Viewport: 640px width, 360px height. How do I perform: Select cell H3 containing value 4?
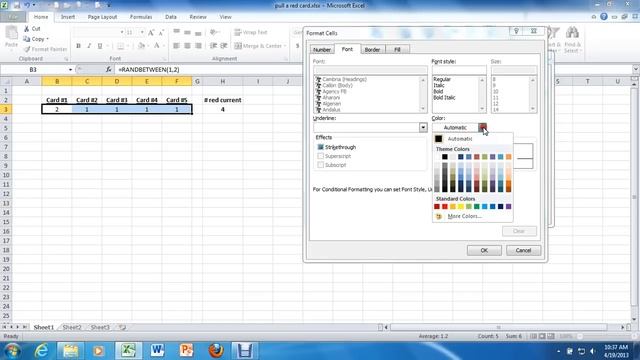tap(222, 109)
